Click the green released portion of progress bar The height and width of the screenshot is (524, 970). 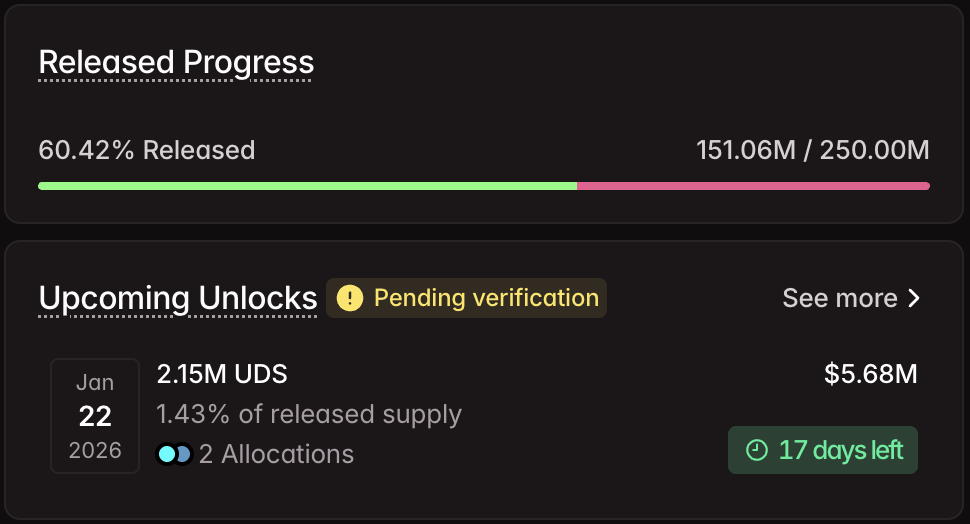(307, 186)
